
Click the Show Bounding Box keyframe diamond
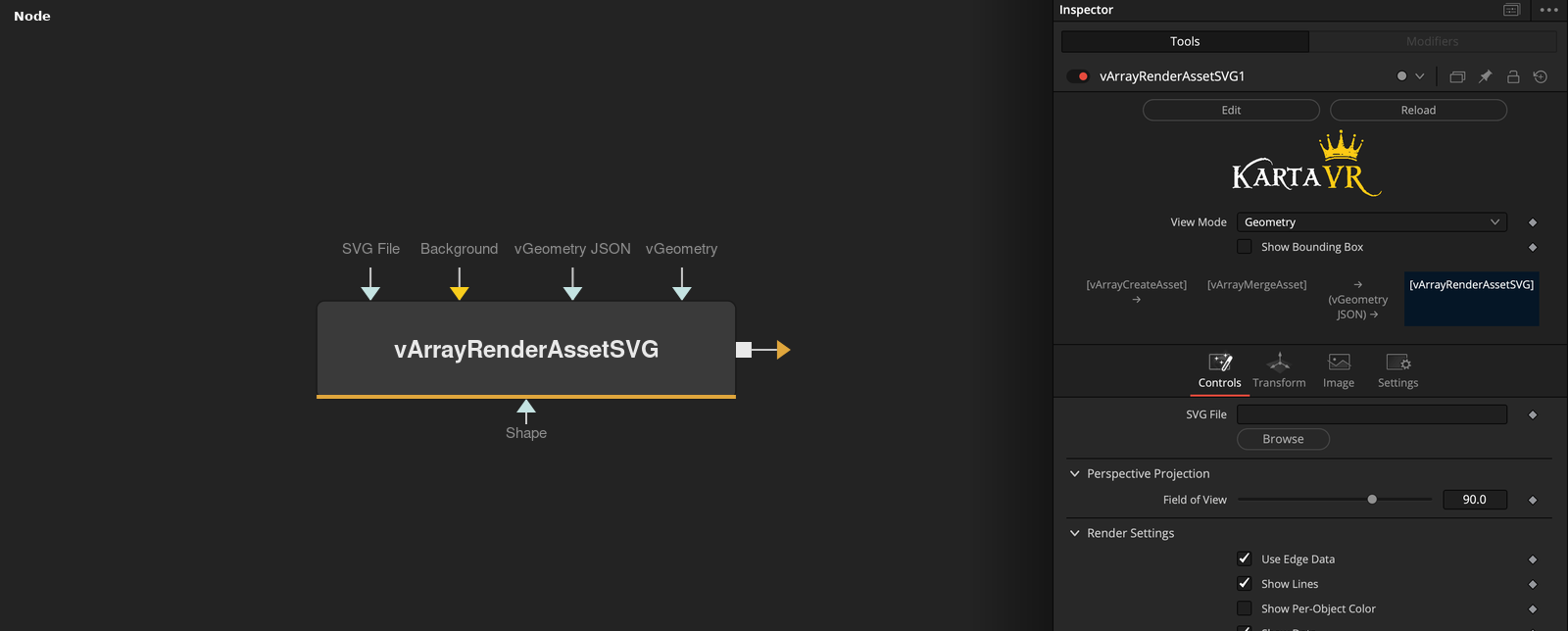[x=1533, y=247]
